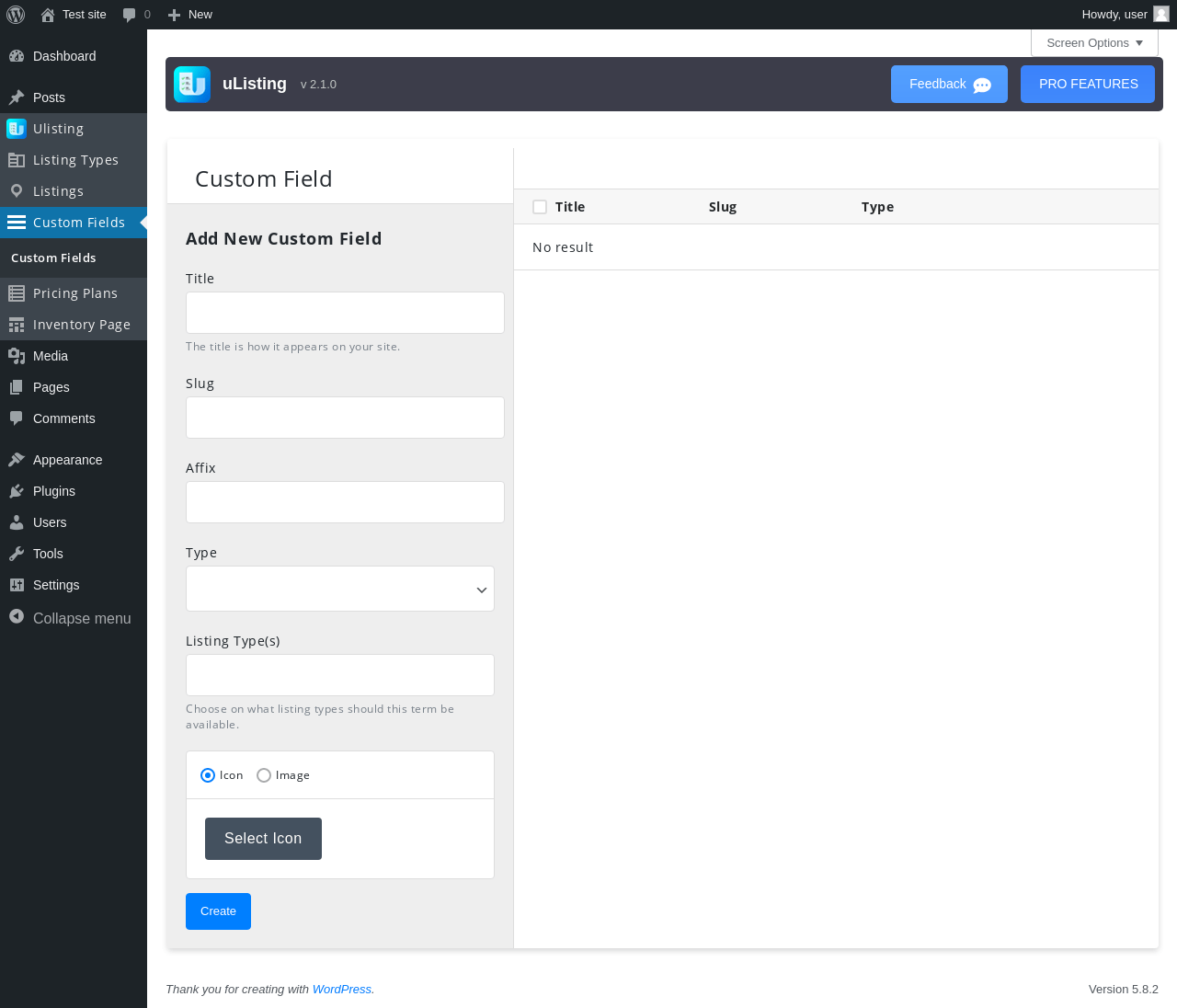Click the Comments speech bubble sidebar icon
This screenshot has width=1177, height=1008.
17,418
